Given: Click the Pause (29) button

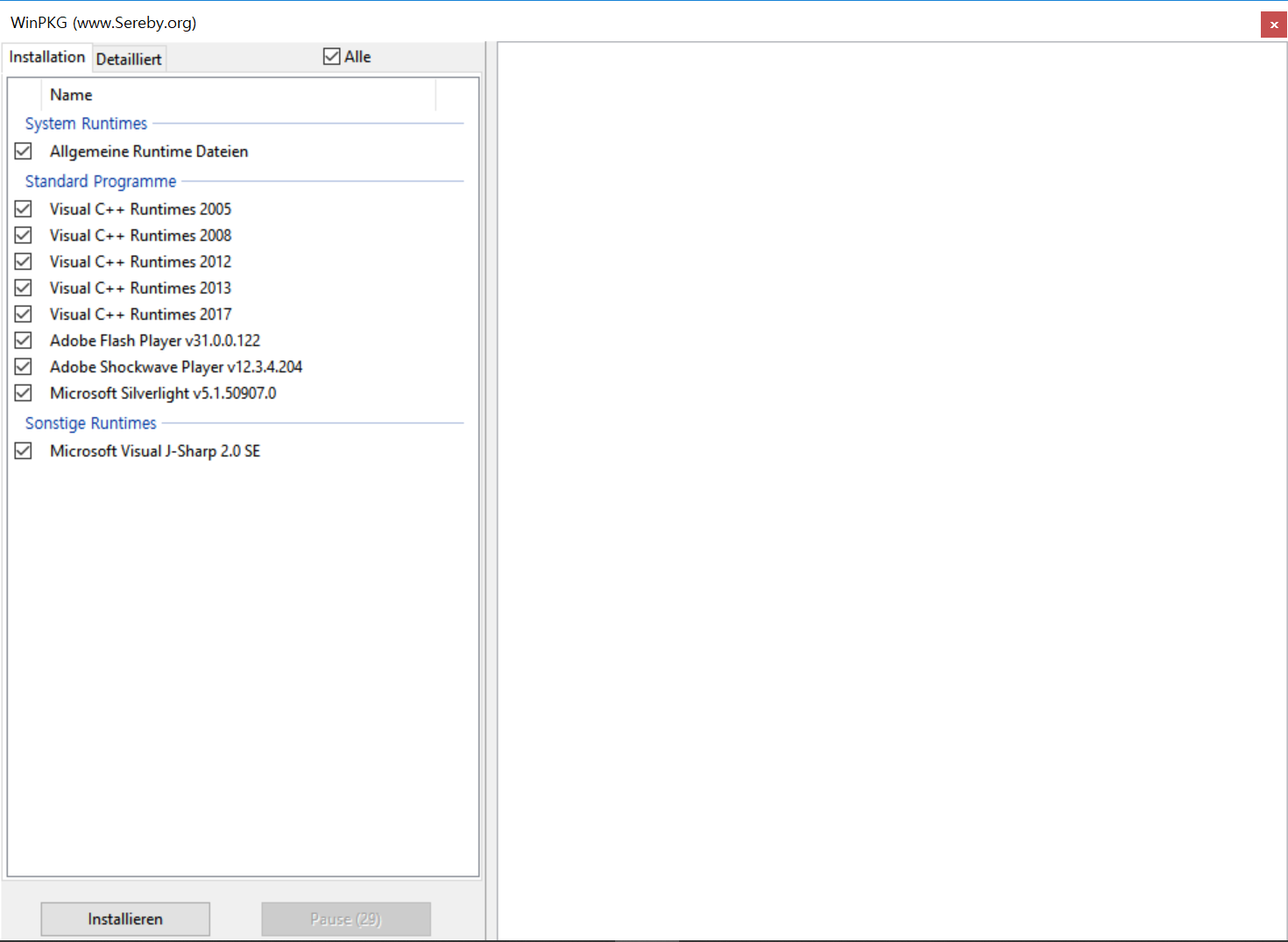Looking at the screenshot, I should [x=346, y=919].
